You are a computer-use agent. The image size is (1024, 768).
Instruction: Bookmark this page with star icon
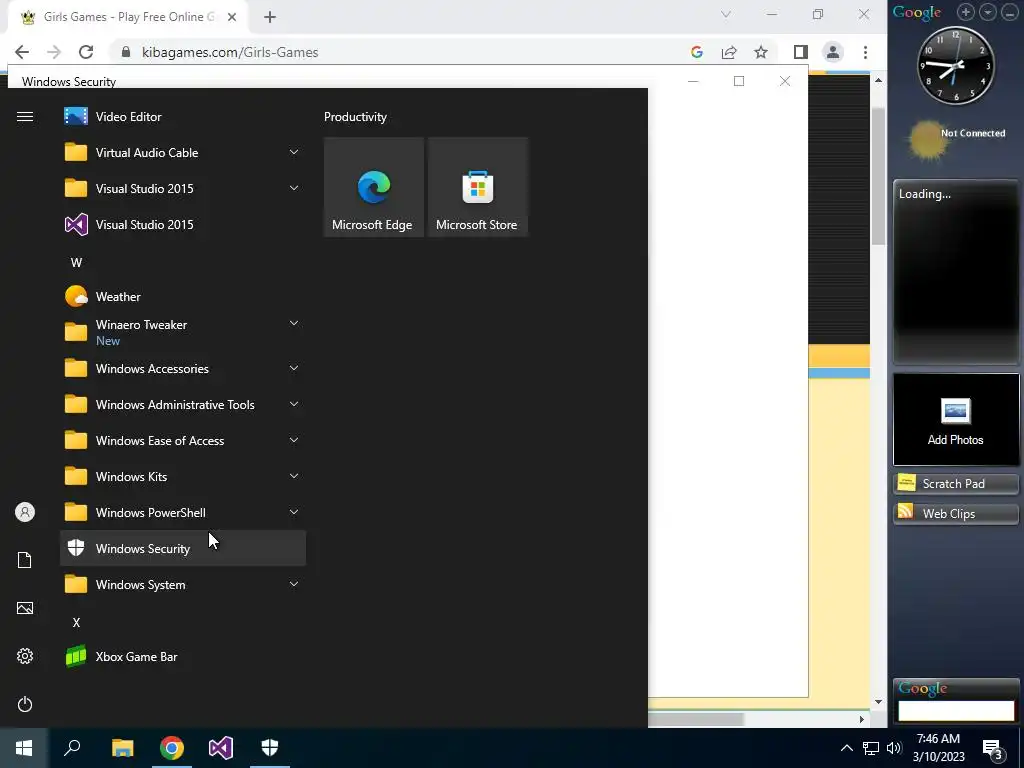pos(761,52)
